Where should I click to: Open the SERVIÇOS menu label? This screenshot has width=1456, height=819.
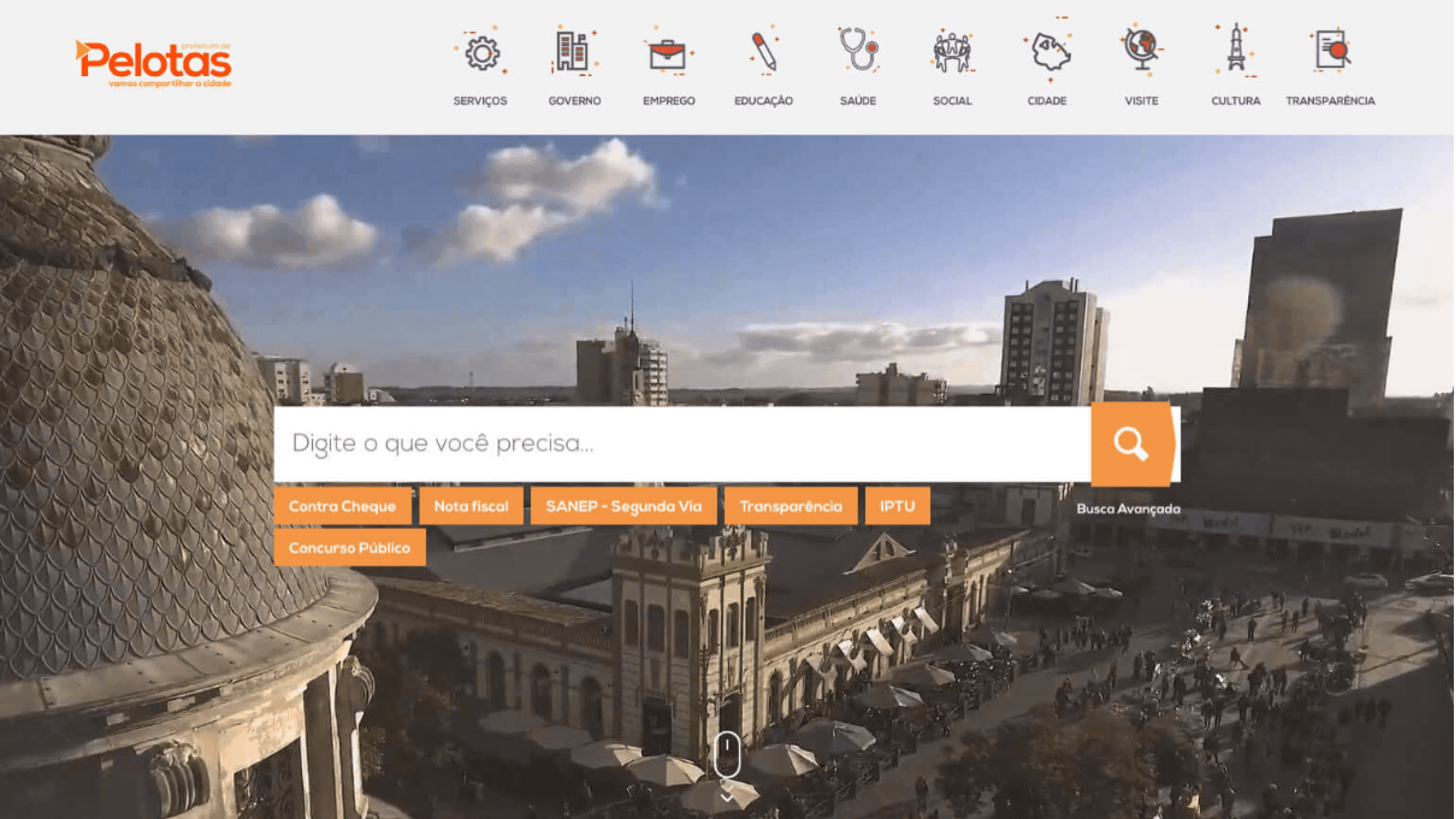pyautogui.click(x=480, y=101)
